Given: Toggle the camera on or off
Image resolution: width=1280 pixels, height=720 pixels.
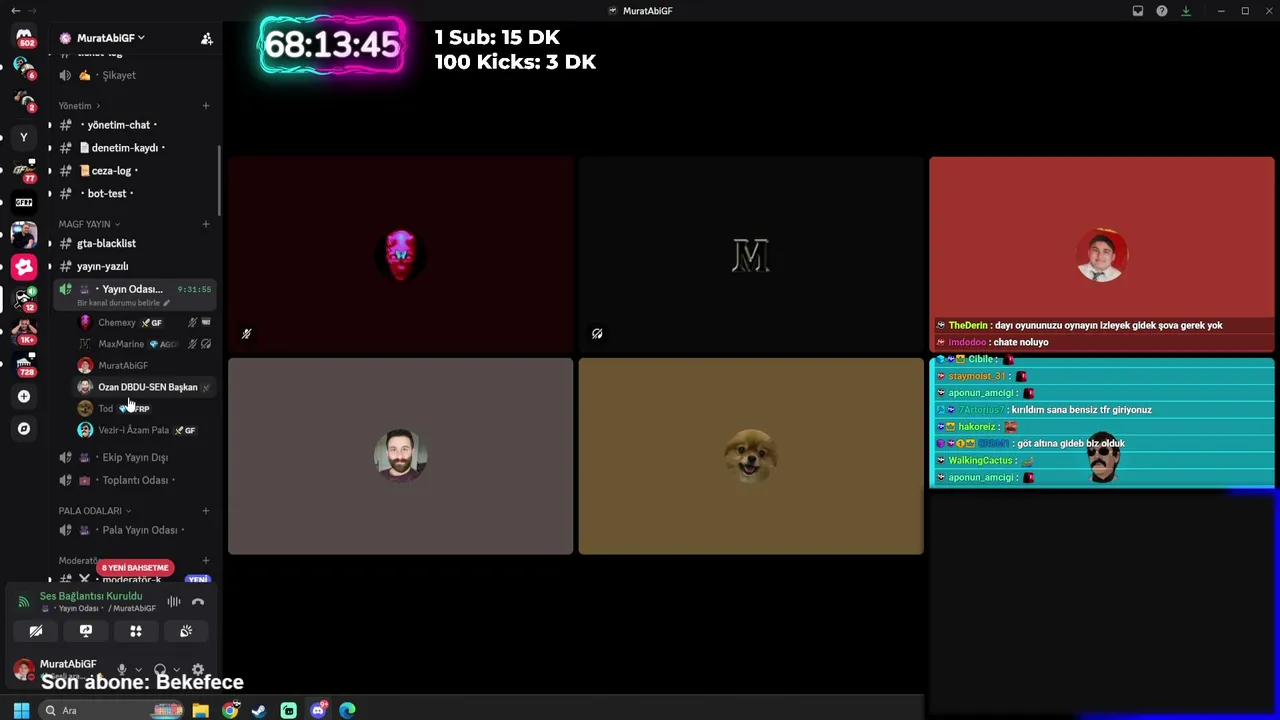Looking at the screenshot, I should pos(36,631).
